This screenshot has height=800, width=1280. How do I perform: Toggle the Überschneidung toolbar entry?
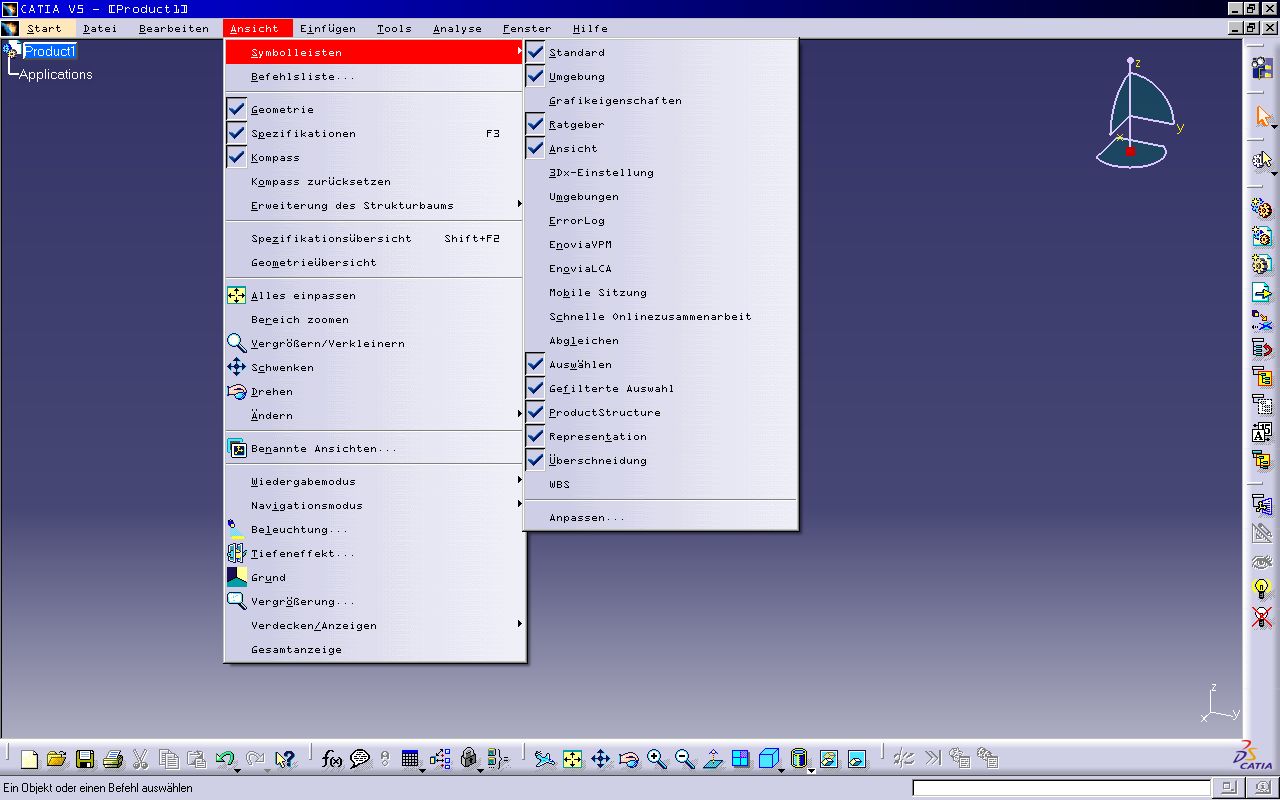[x=660, y=460]
